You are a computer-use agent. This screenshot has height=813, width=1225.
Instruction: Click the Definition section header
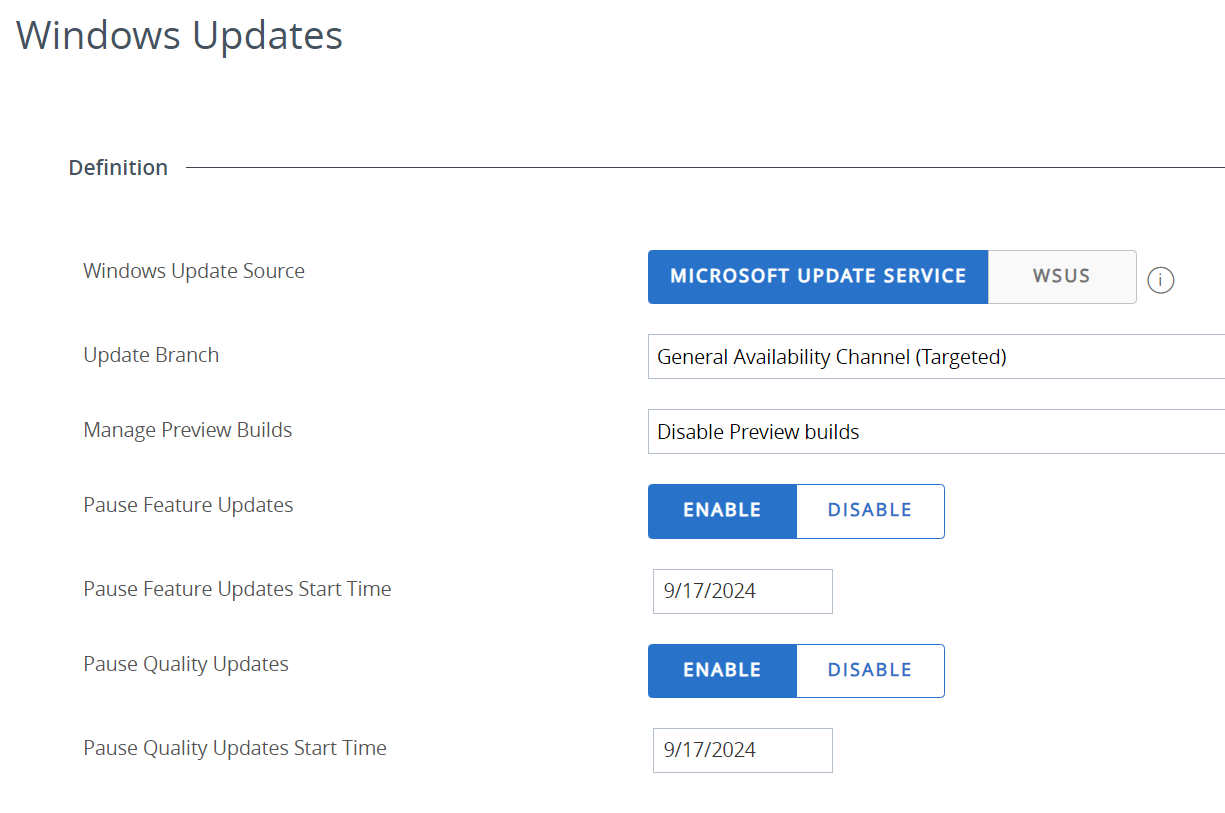pyautogui.click(x=118, y=168)
